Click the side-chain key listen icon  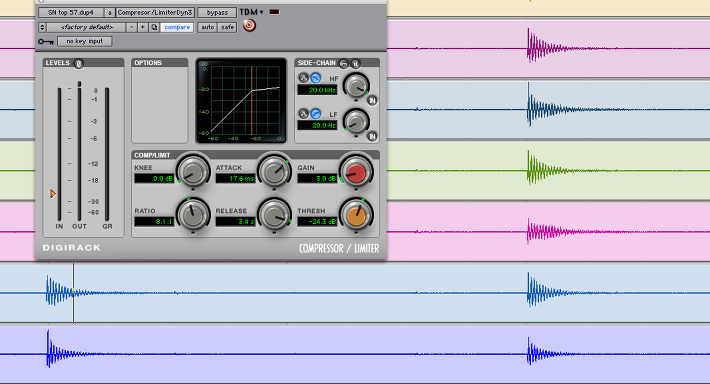coord(355,64)
